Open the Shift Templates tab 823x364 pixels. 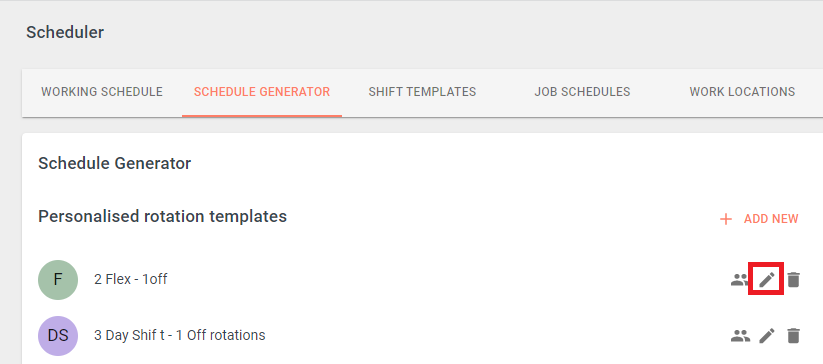tap(422, 92)
